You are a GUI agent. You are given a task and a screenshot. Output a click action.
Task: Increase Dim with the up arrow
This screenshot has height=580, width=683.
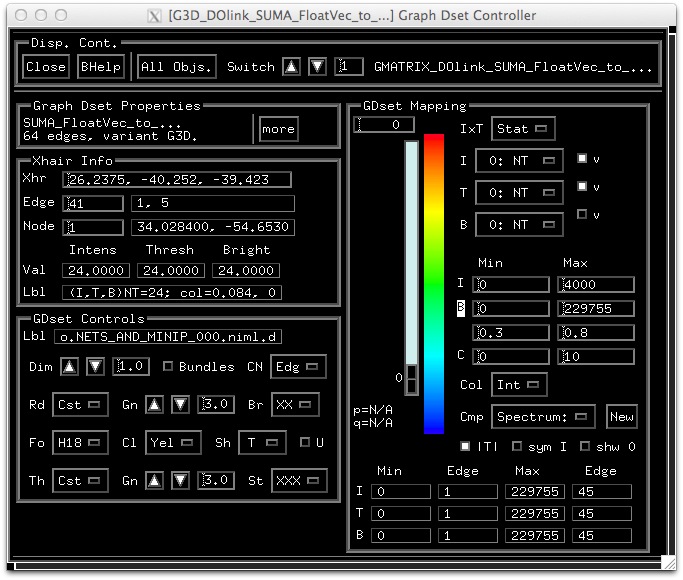[x=70, y=367]
